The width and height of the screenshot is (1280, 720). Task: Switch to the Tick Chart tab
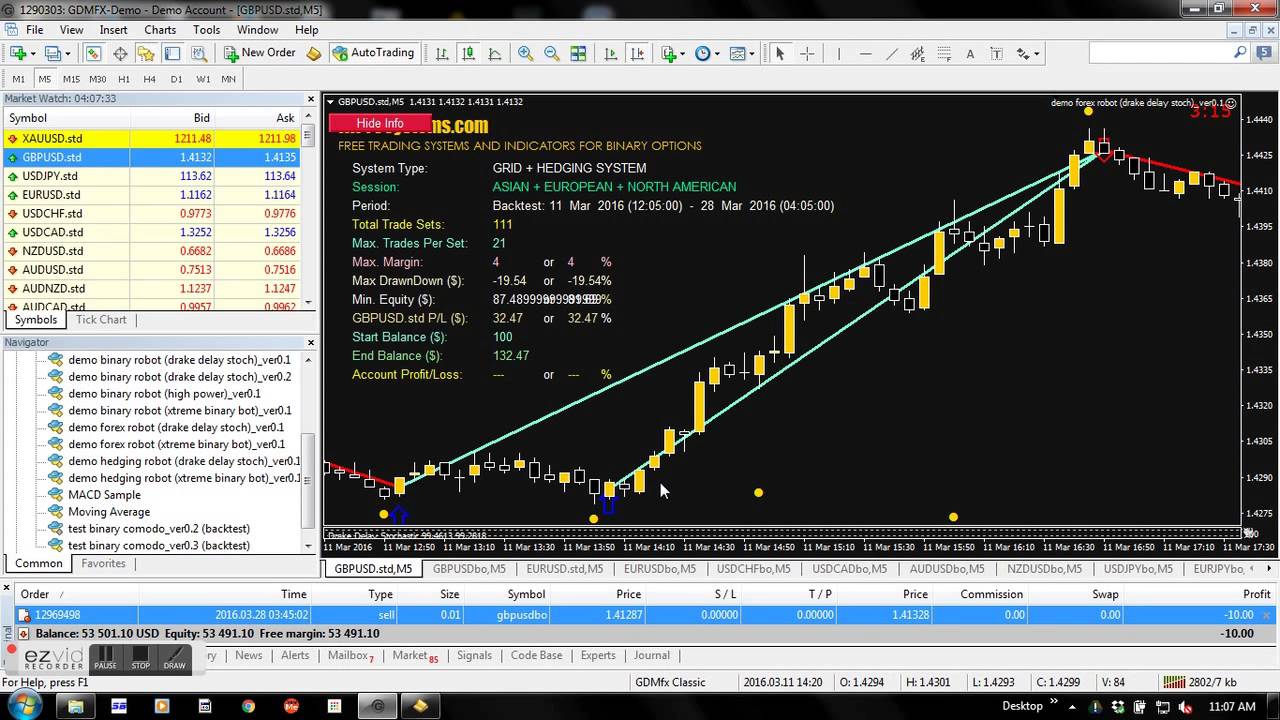(101, 320)
